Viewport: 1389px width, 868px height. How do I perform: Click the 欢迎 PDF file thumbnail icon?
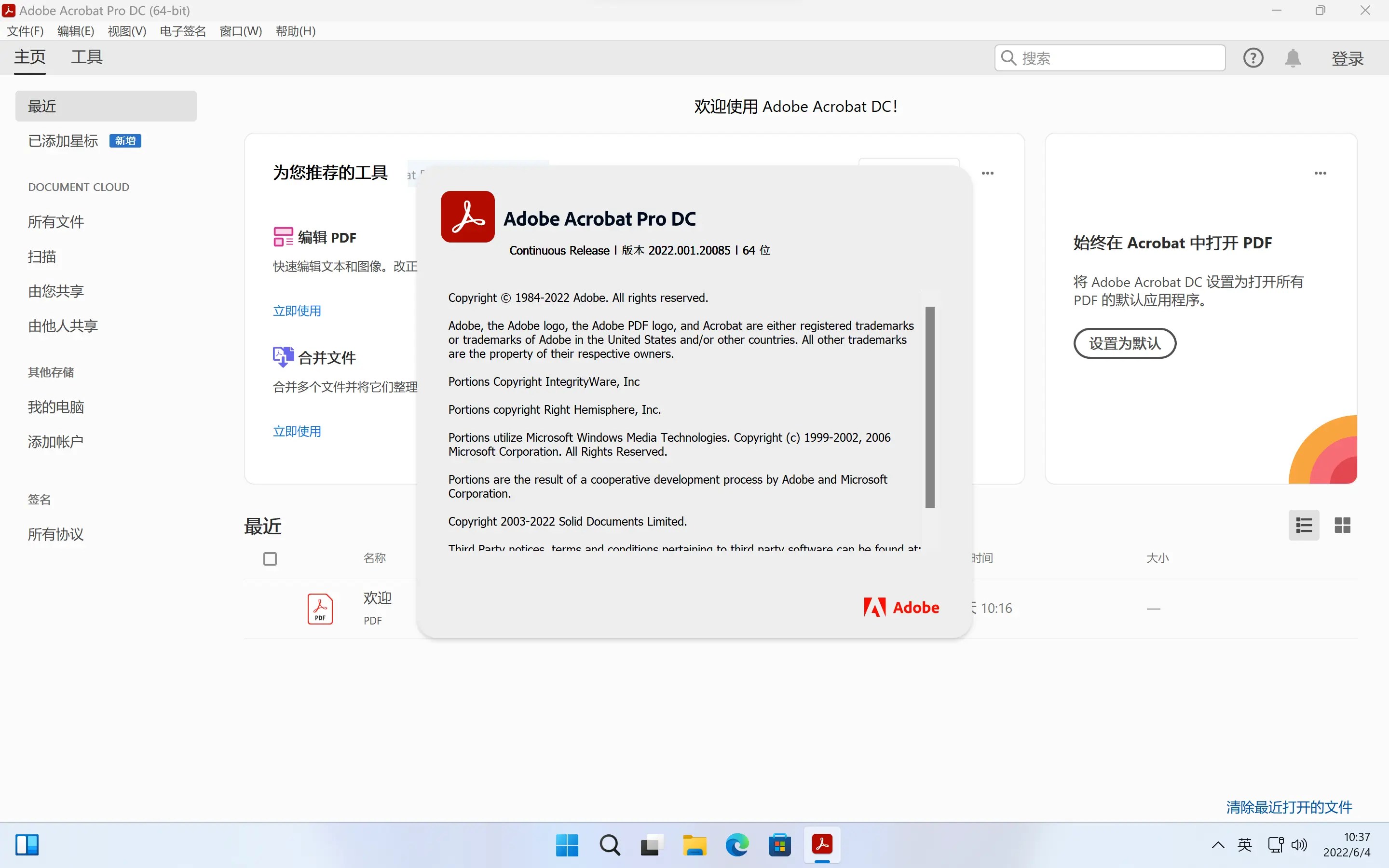coord(320,609)
